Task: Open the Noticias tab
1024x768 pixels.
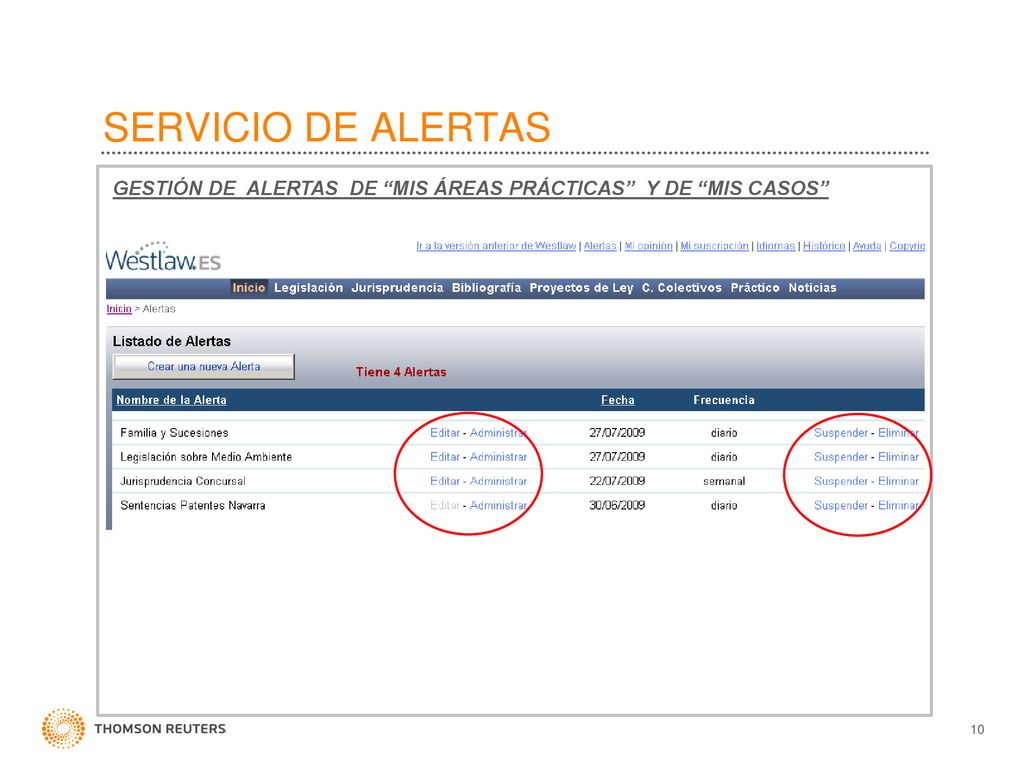Action: (x=812, y=288)
